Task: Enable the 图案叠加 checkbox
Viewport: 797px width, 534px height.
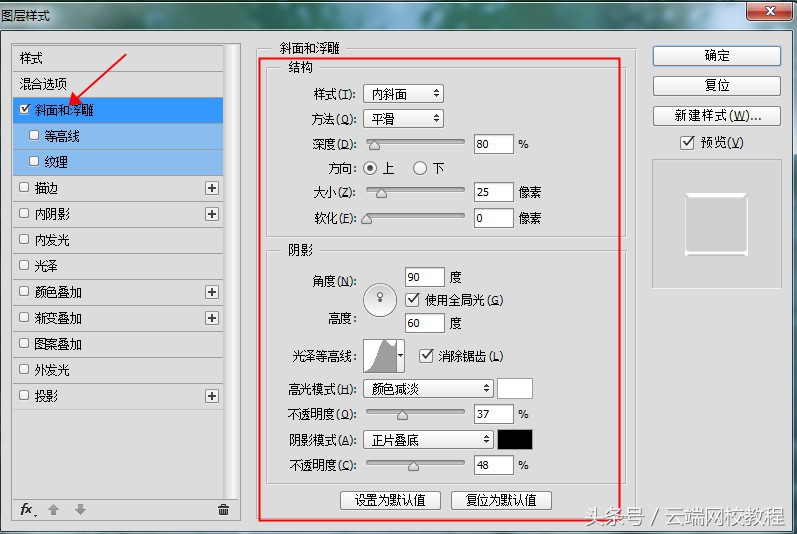Action: pyautogui.click(x=24, y=343)
